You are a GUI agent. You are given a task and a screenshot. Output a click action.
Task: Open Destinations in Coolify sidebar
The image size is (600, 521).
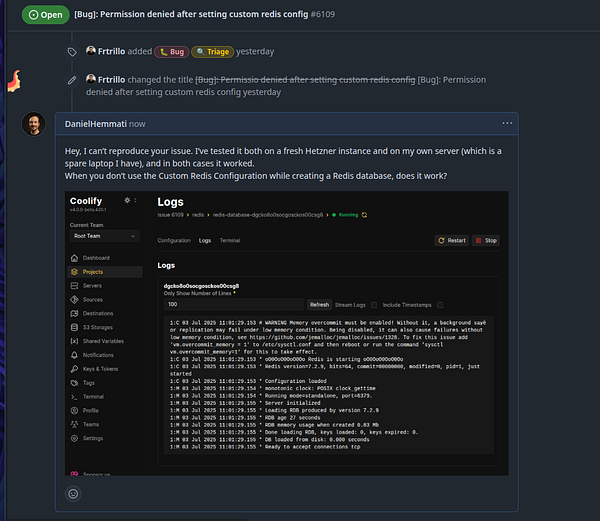[x=98, y=313]
